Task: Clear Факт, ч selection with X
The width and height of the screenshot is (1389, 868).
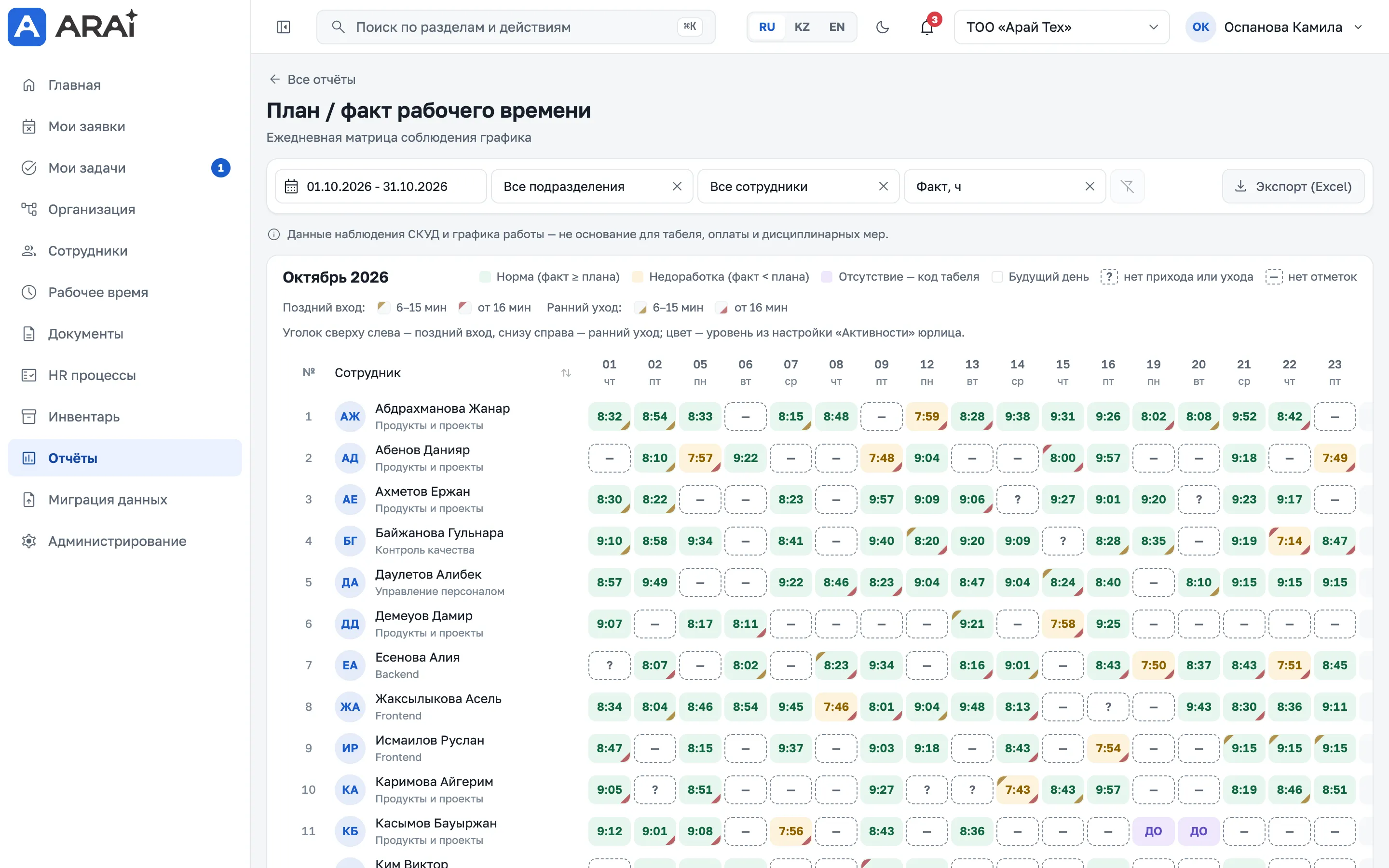Action: tap(1090, 186)
